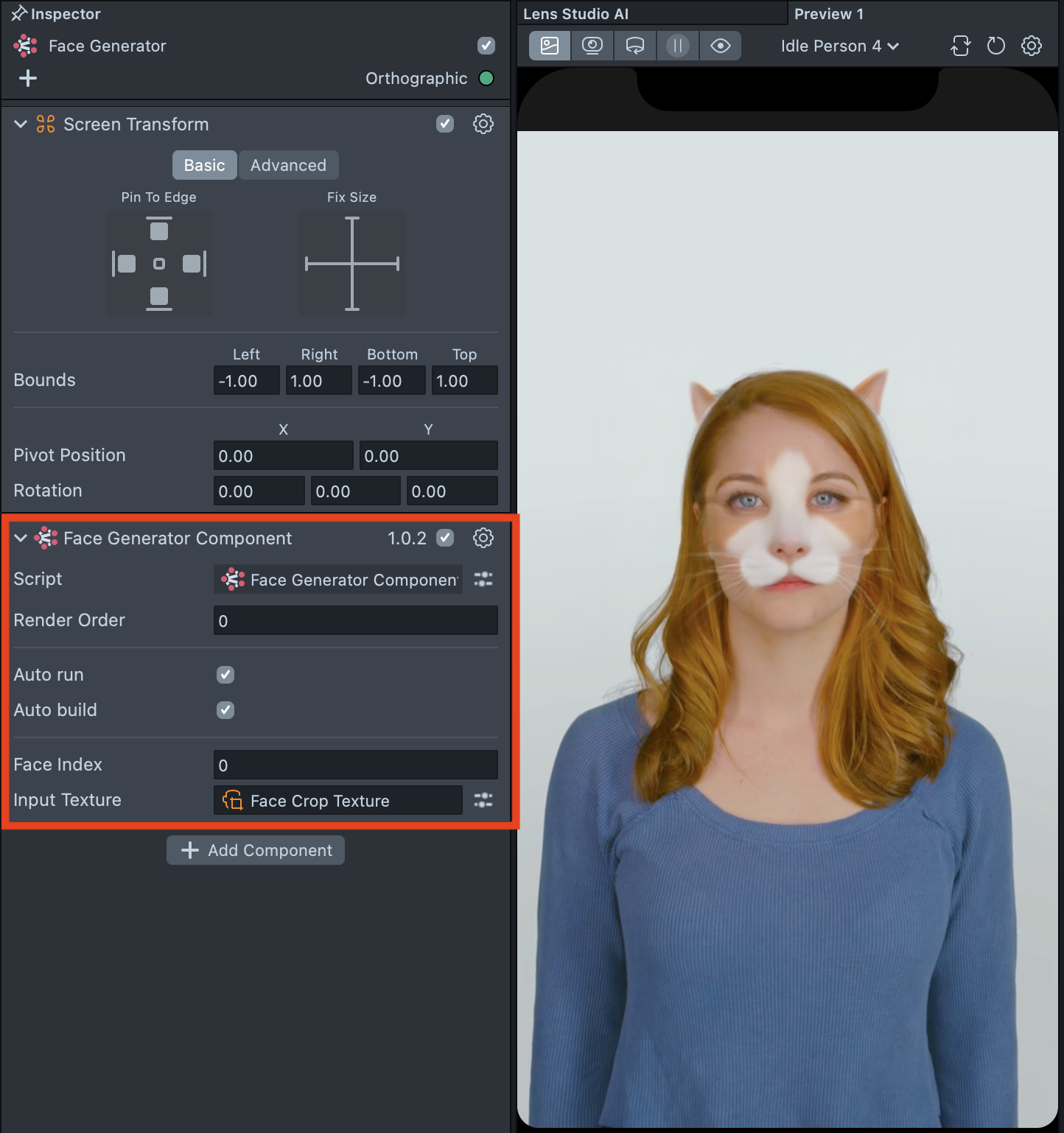This screenshot has height=1133, width=1064.
Task: Click the picker icon next to Script field
Action: (483, 580)
